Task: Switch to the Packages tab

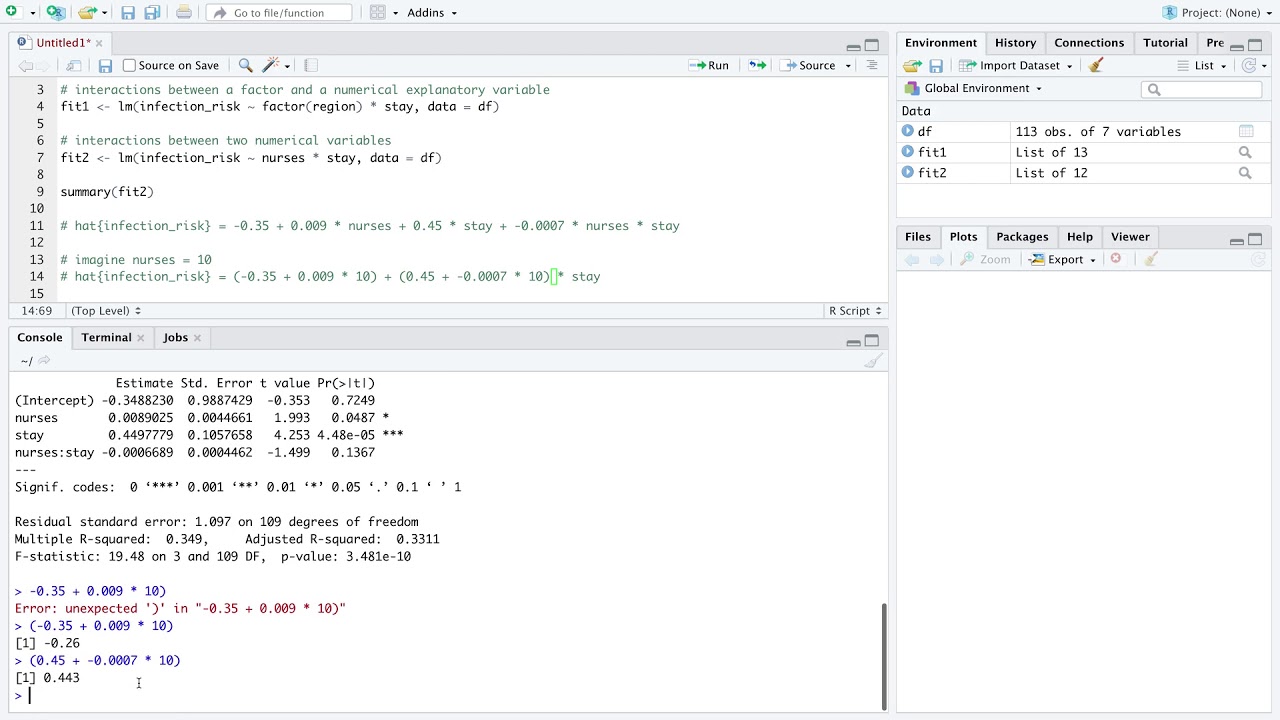Action: [x=1022, y=237]
